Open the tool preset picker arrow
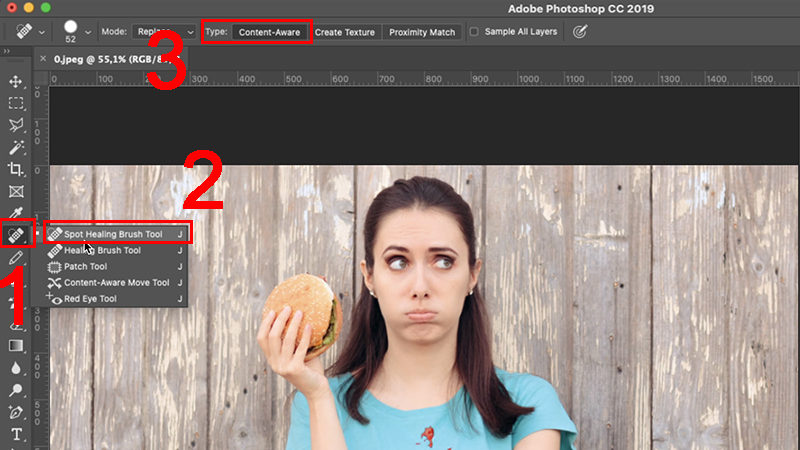The image size is (800, 450). [x=42, y=32]
